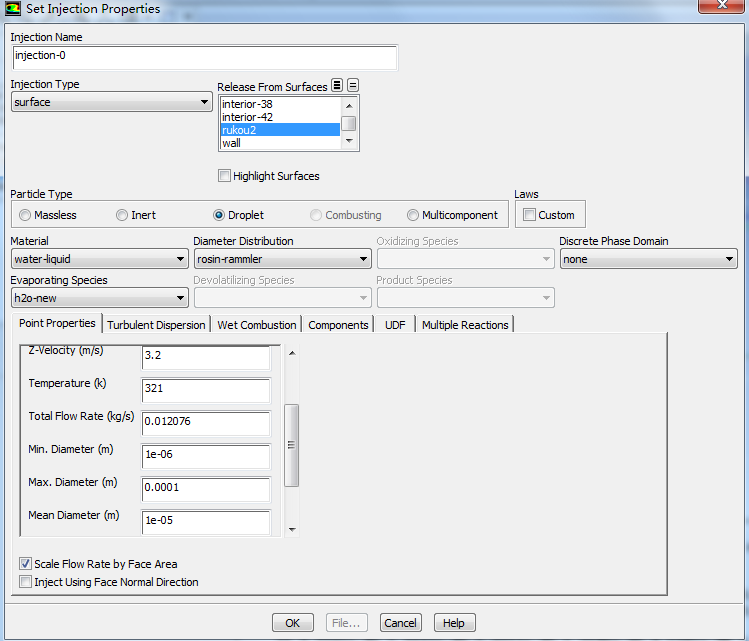Viewport: 749px width, 641px height.
Task: Click the Total Flow Rate input field
Action: click(205, 422)
